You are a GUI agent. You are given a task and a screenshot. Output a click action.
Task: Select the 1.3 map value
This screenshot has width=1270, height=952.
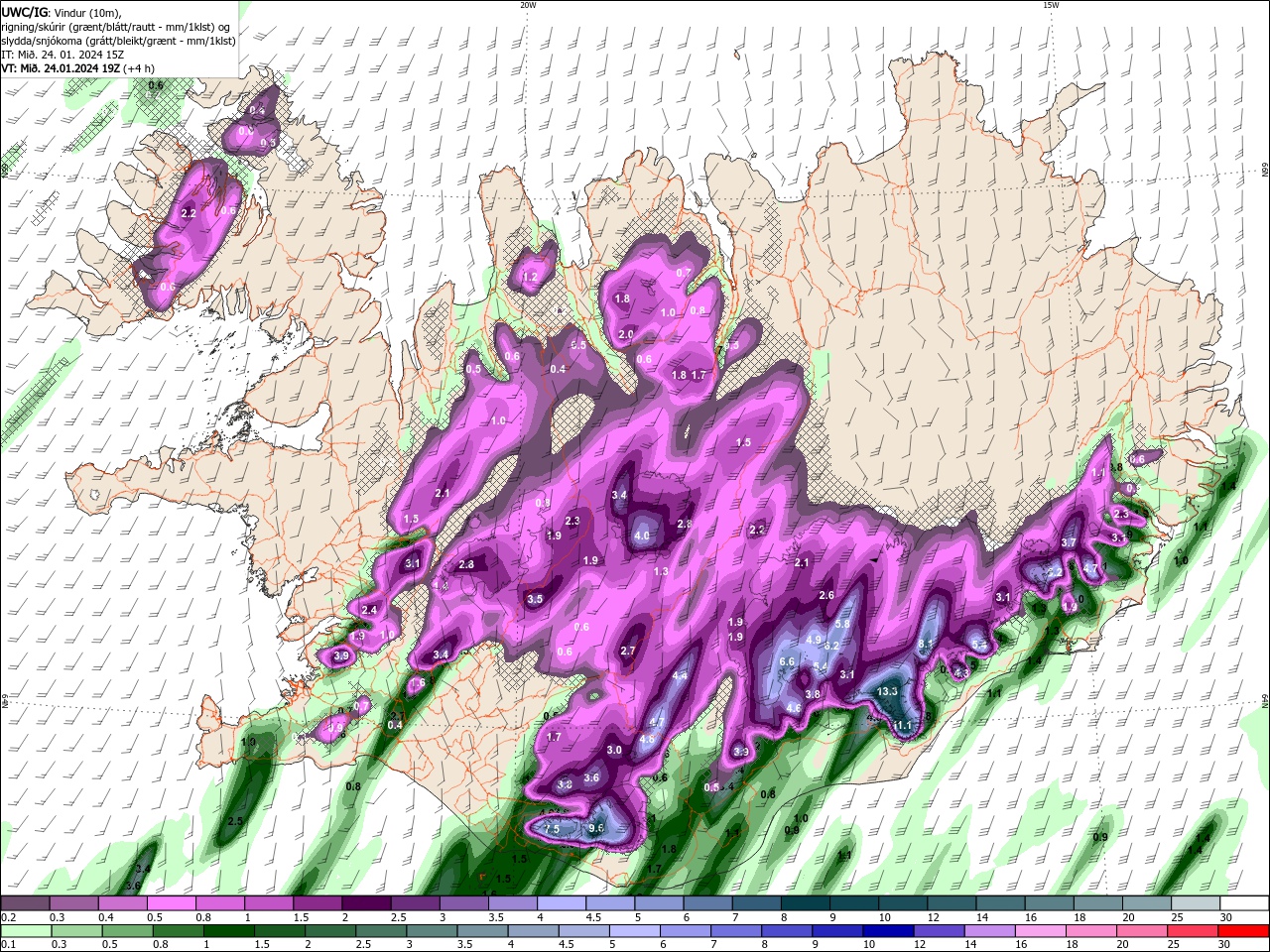(661, 572)
